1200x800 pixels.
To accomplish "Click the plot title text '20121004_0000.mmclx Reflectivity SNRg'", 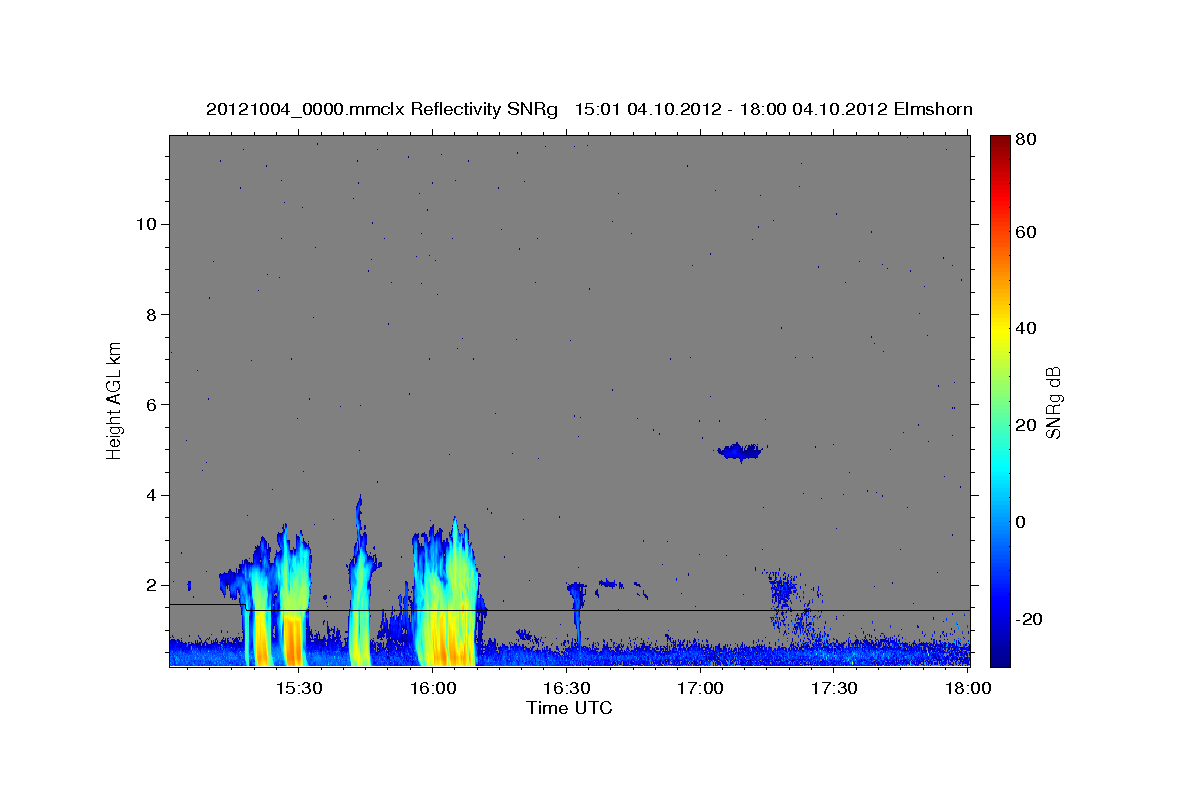I will coord(381,109).
